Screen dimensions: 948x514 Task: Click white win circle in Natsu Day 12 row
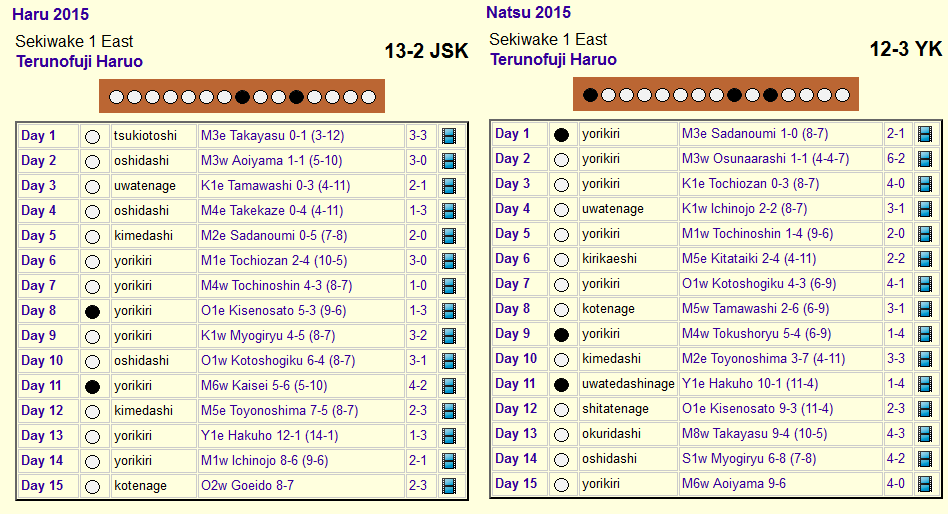click(562, 410)
